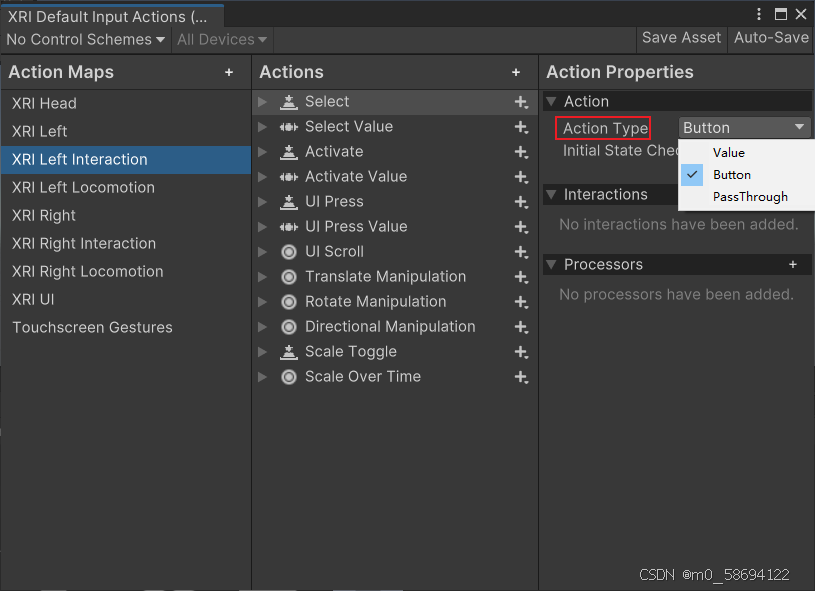Add a new Action Map with plus icon
This screenshot has width=815, height=591.
(229, 72)
